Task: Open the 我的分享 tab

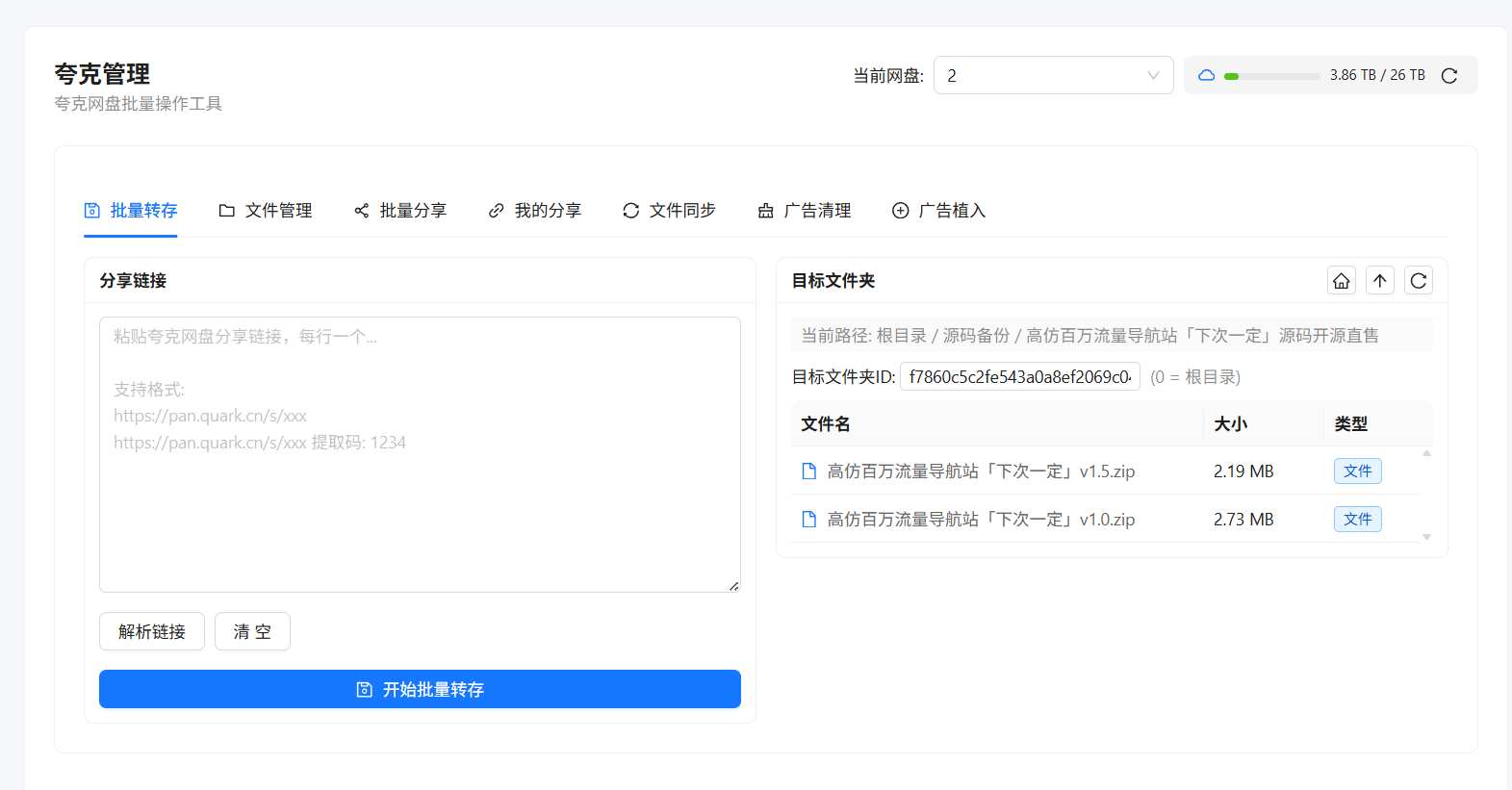Action: pos(535,210)
